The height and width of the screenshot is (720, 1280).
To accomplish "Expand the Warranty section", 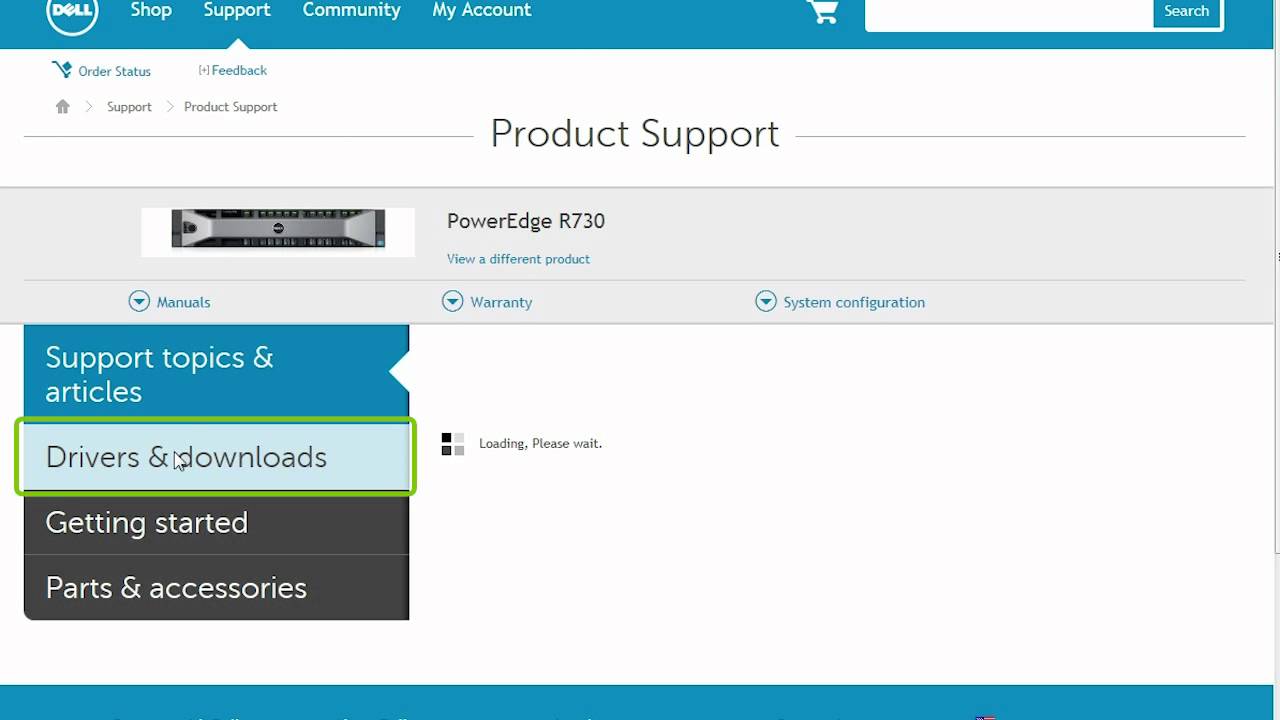I will pos(487,301).
